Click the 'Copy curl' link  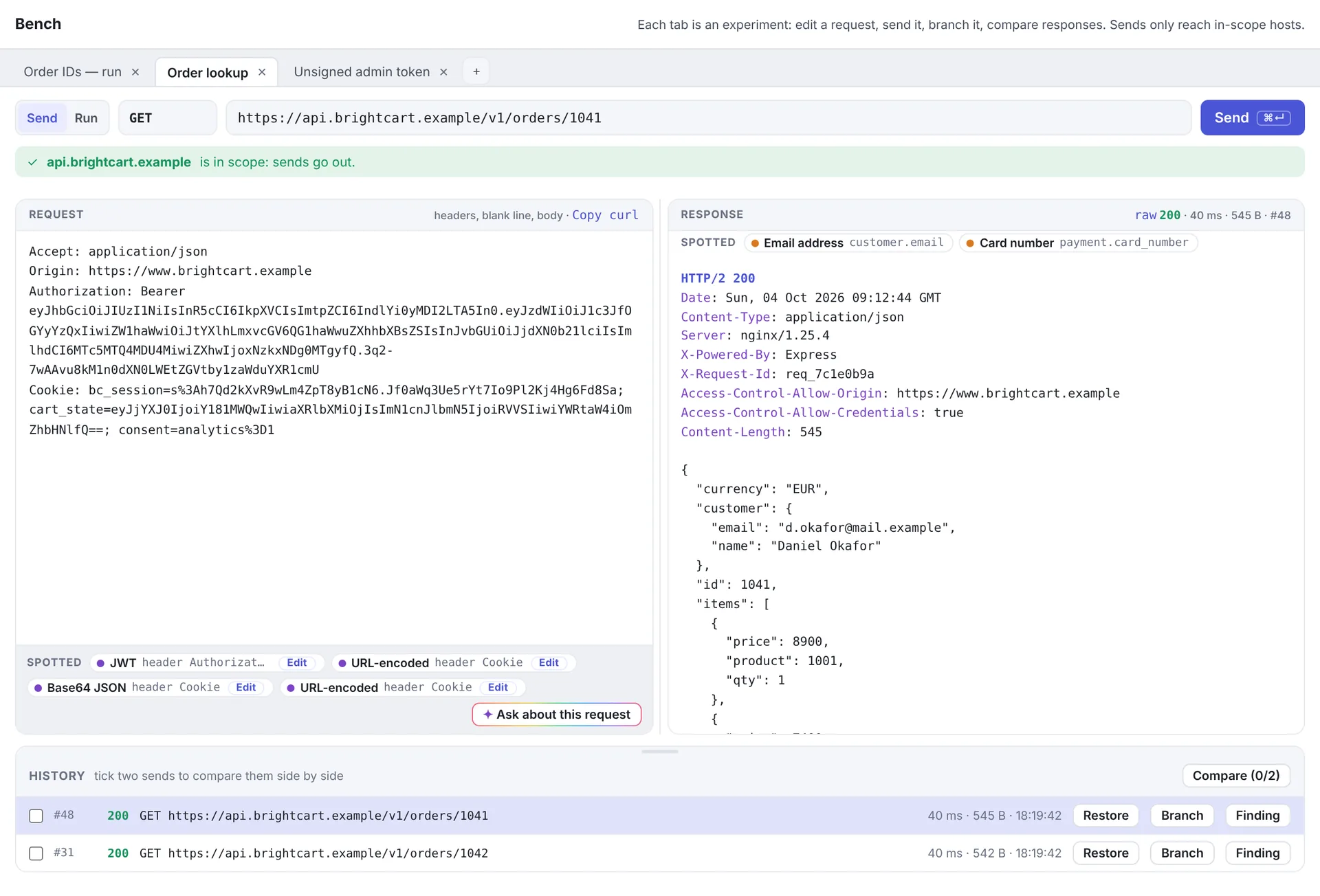605,215
